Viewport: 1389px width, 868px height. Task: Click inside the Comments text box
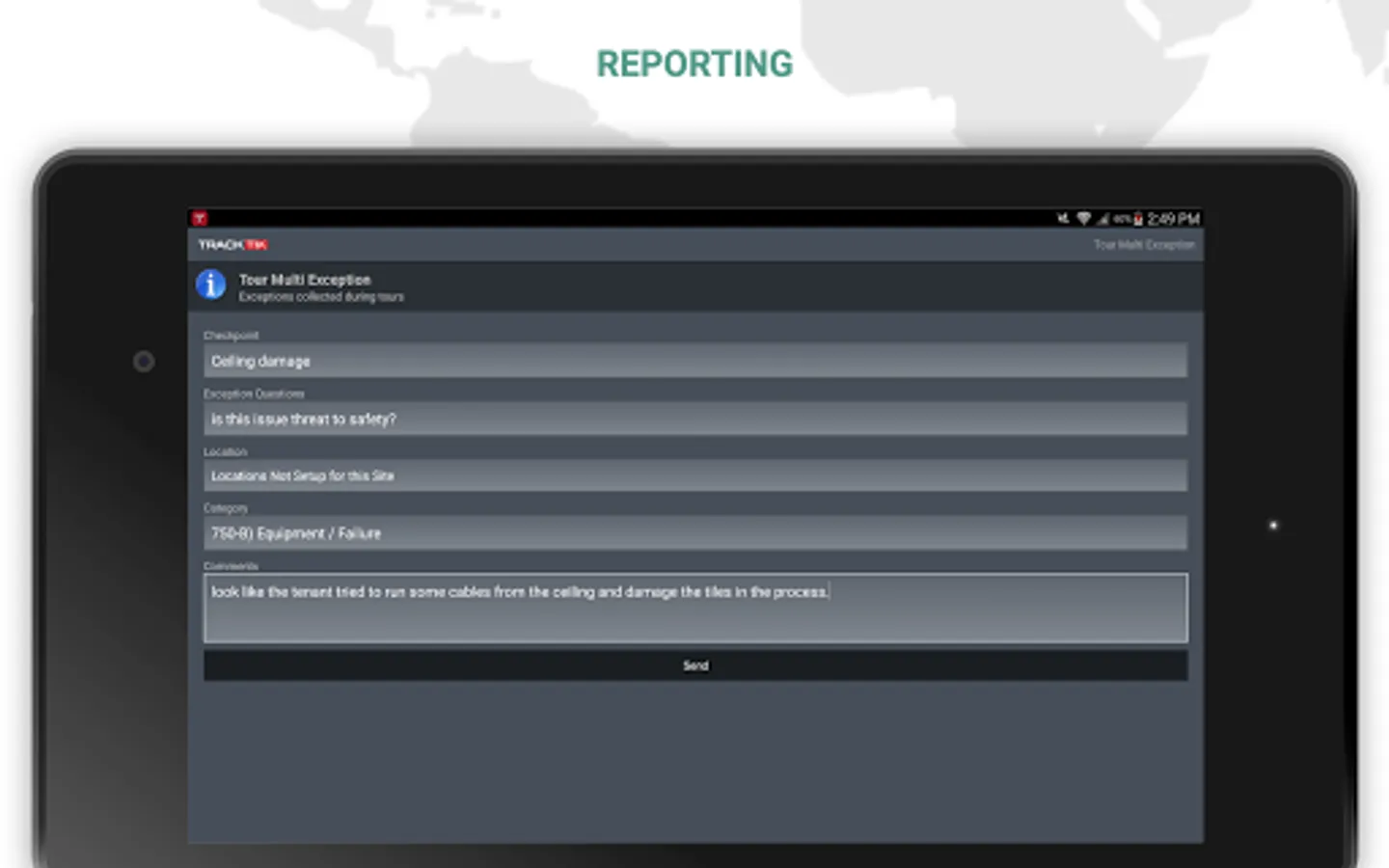click(695, 609)
